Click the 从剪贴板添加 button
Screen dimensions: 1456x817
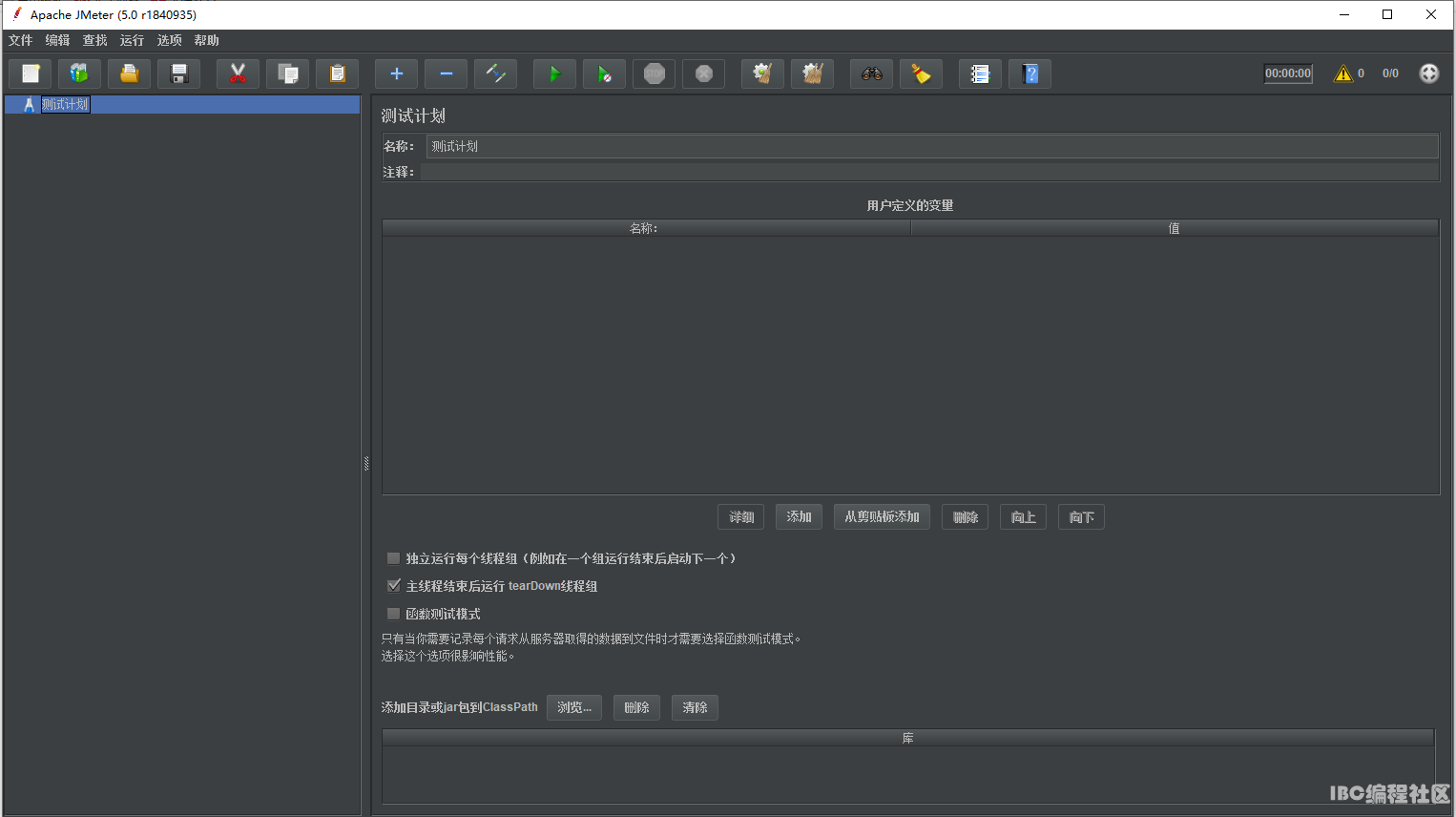pos(882,517)
